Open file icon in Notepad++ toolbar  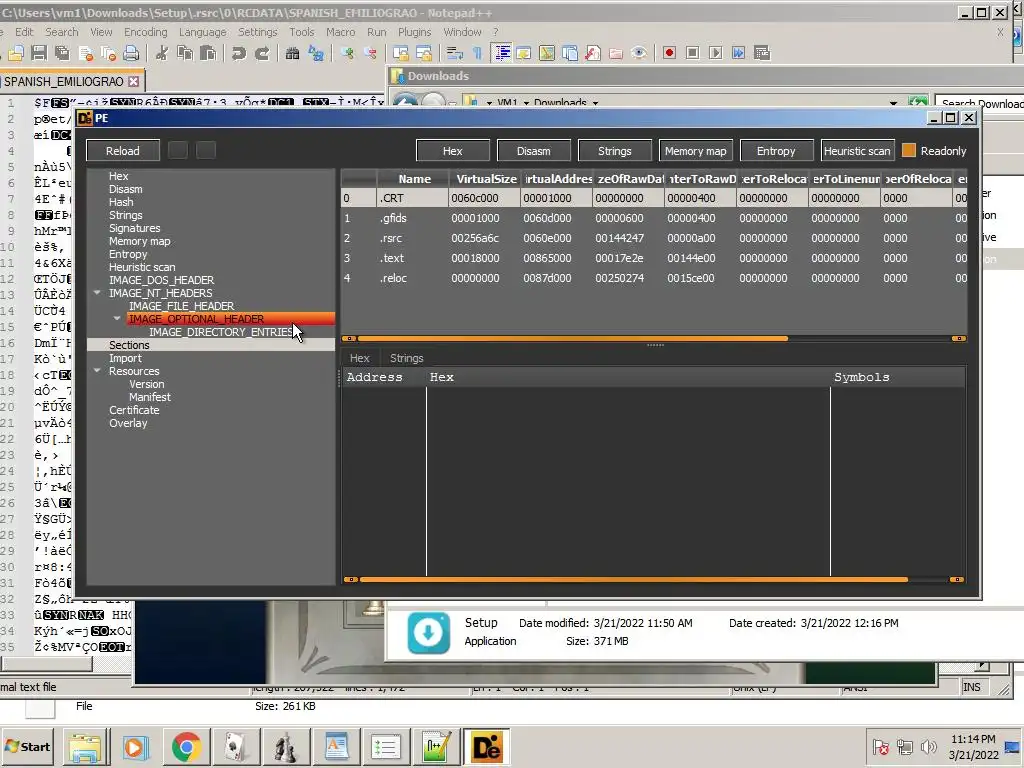[x=16, y=54]
